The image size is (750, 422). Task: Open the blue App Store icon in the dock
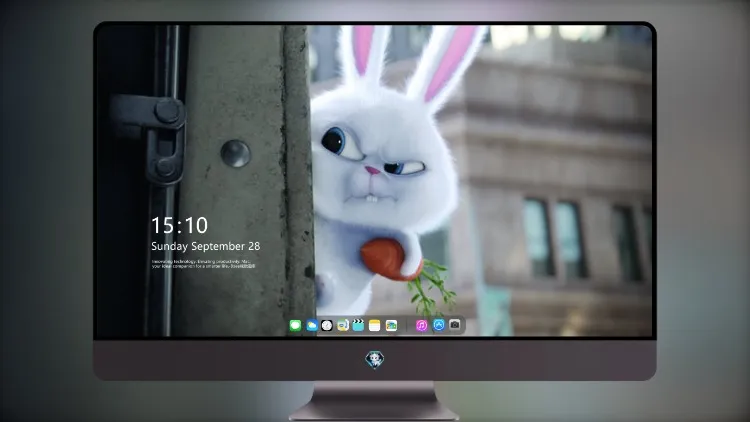pos(439,325)
